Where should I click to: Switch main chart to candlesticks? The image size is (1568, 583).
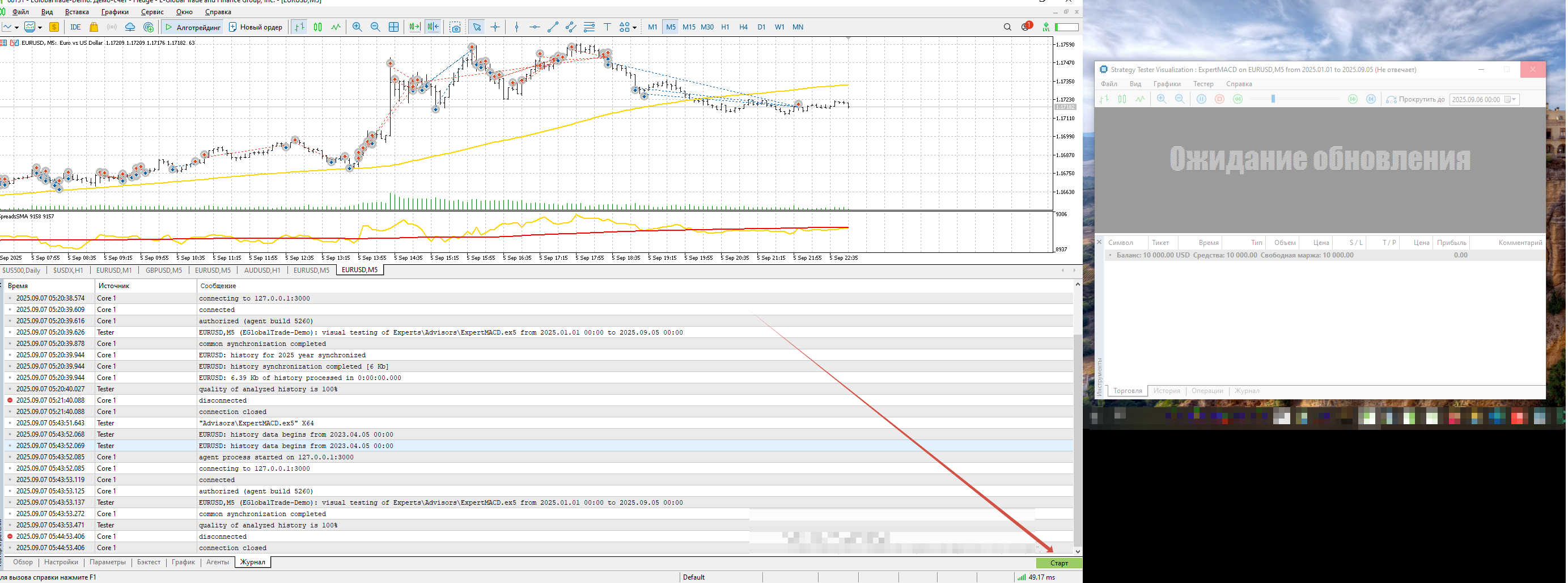pyautogui.click(x=318, y=27)
